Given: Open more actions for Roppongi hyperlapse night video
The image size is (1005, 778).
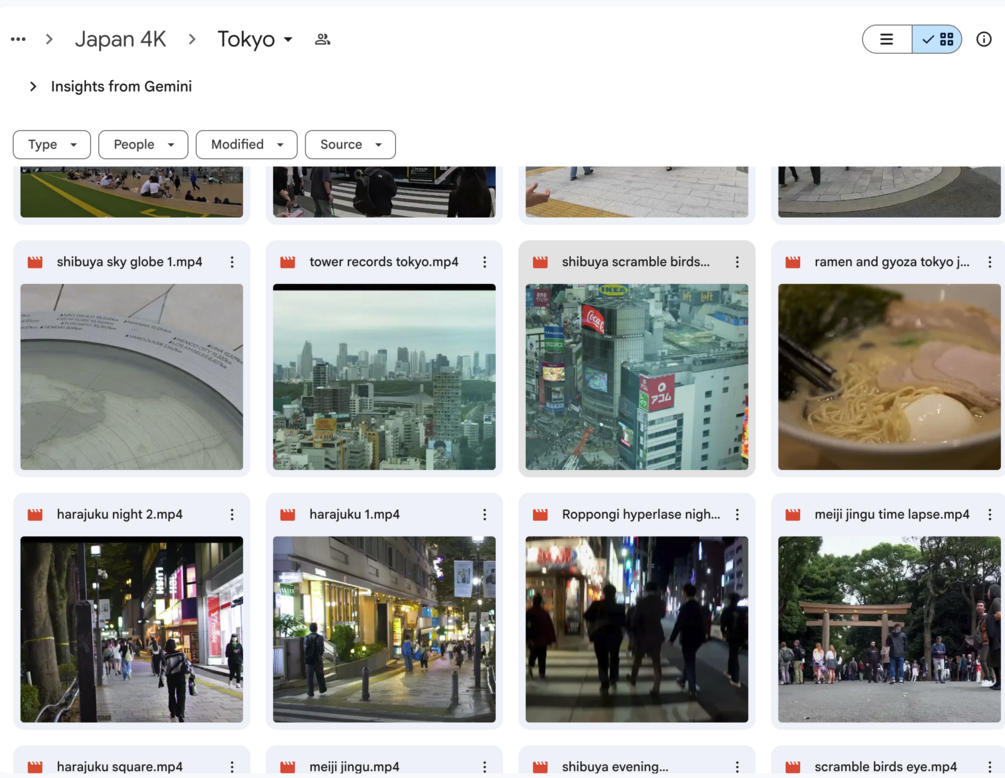Looking at the screenshot, I should click(x=737, y=515).
